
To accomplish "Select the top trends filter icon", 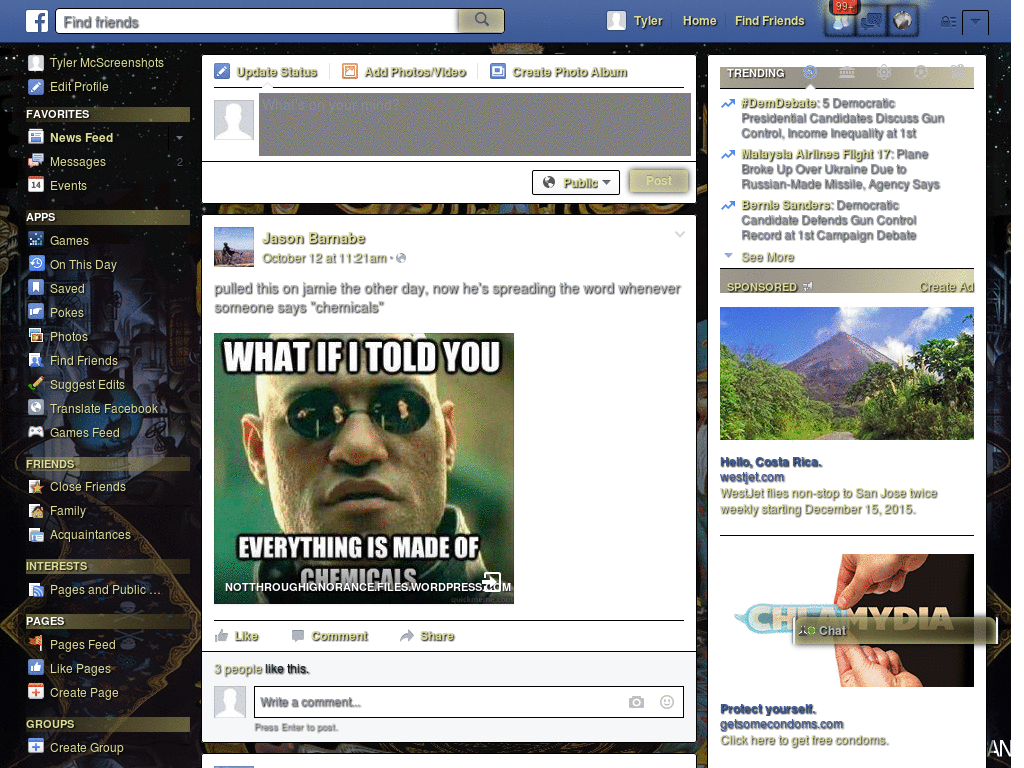I will tap(810, 72).
